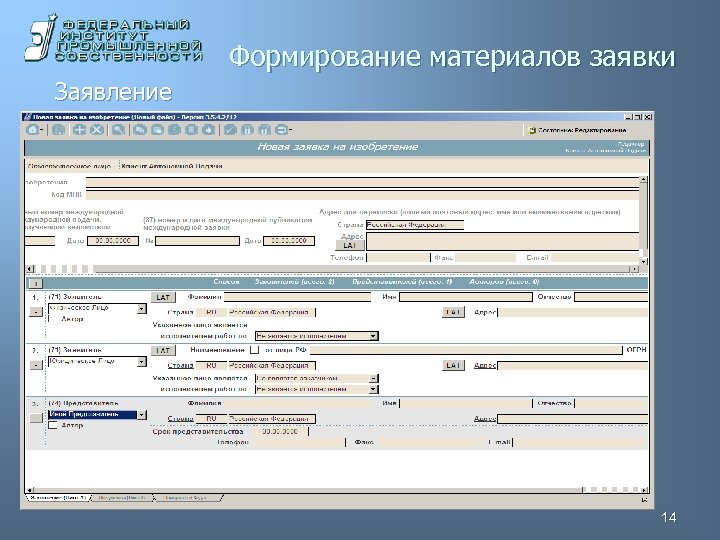The width and height of the screenshot is (720, 540).
Task: Focus the '№' field of international publication
Action: [x=197, y=241]
